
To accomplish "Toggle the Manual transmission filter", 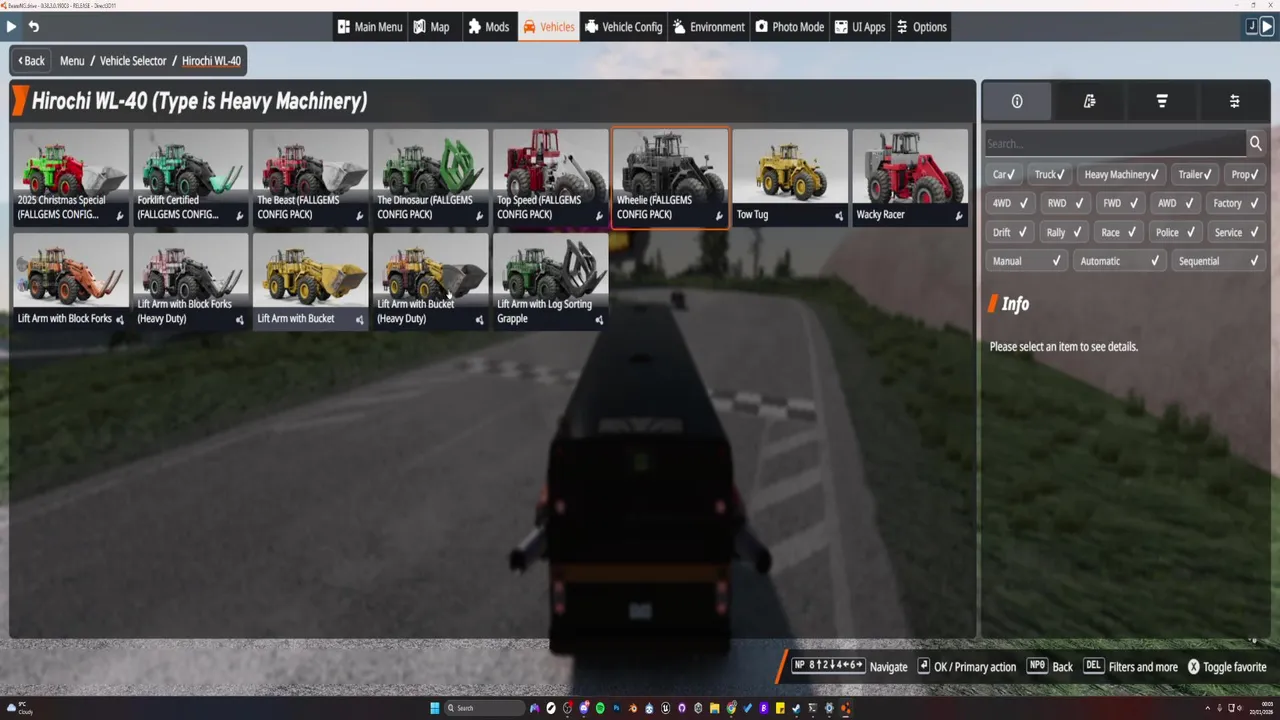I will point(1027,261).
